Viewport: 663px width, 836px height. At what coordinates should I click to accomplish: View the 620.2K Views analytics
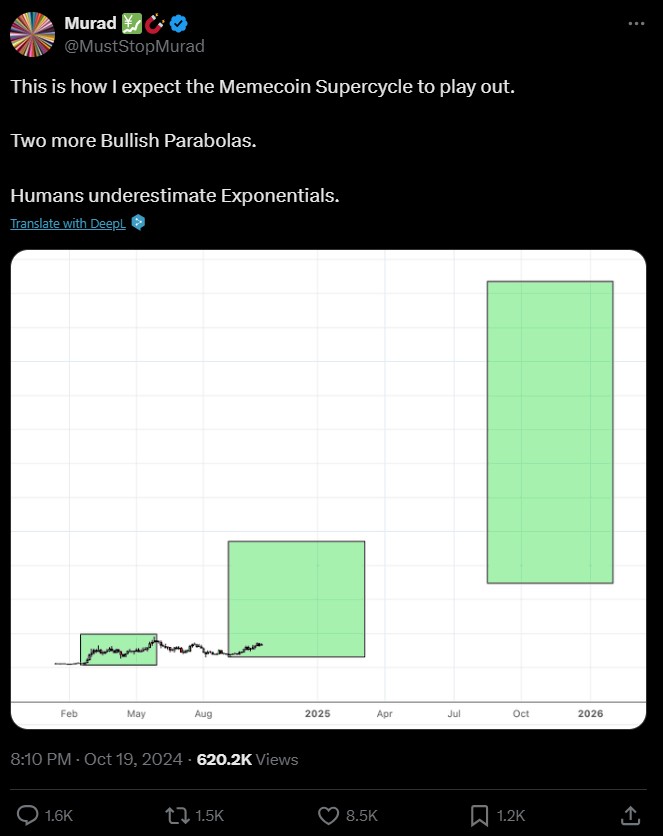(247, 759)
